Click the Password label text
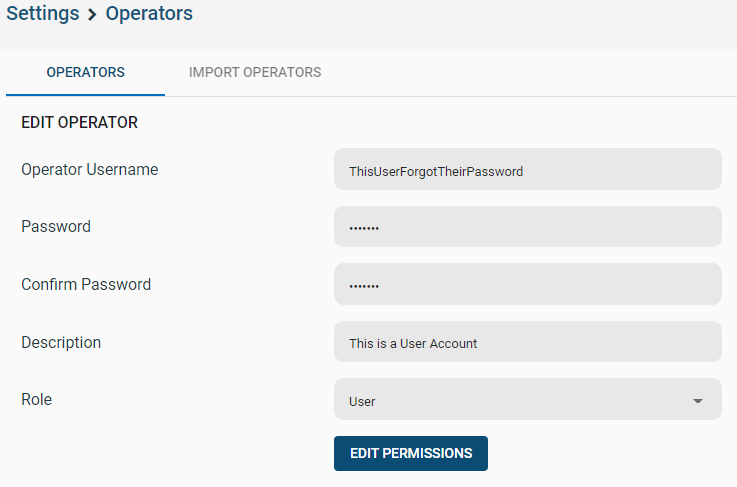The height and width of the screenshot is (487, 737). (56, 227)
